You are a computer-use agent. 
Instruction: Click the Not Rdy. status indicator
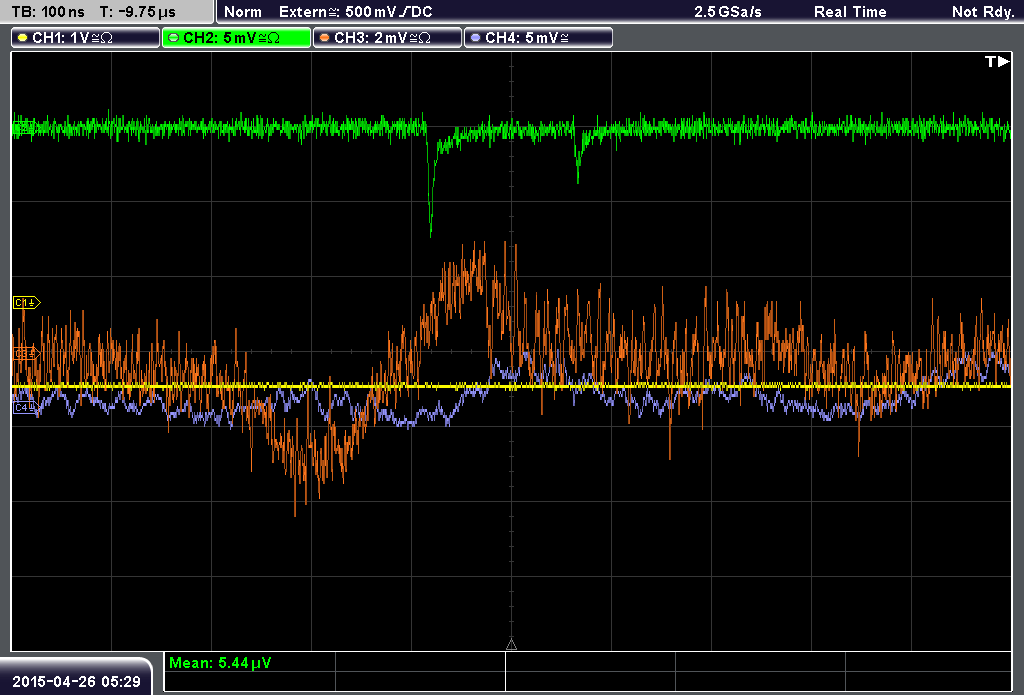pyautogui.click(x=982, y=12)
